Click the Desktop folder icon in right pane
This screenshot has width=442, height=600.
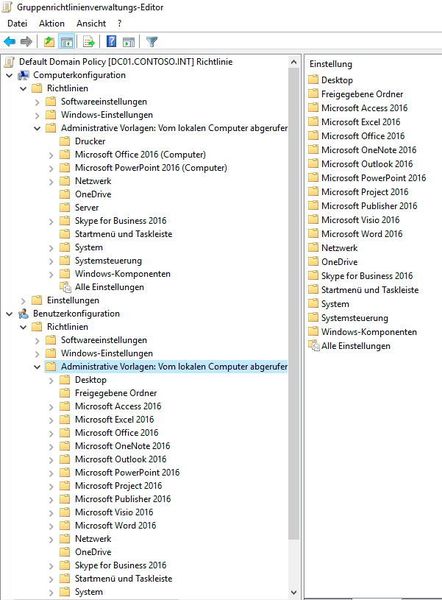pos(313,80)
